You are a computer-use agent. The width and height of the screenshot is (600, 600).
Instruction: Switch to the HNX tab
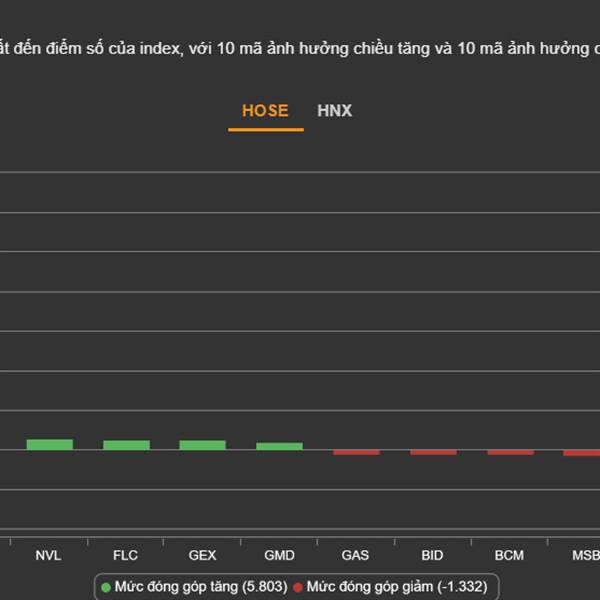[x=334, y=111]
